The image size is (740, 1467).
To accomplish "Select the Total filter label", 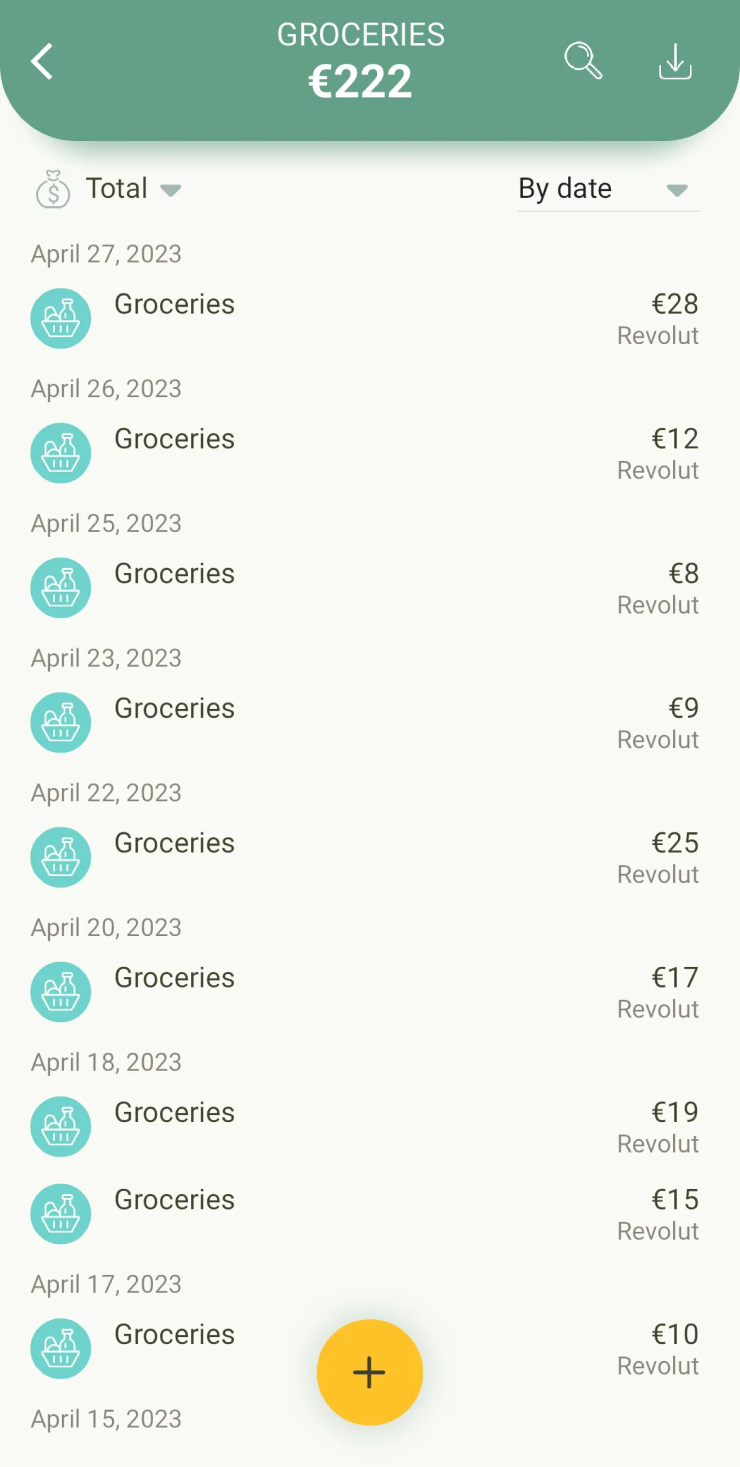I will click(116, 188).
